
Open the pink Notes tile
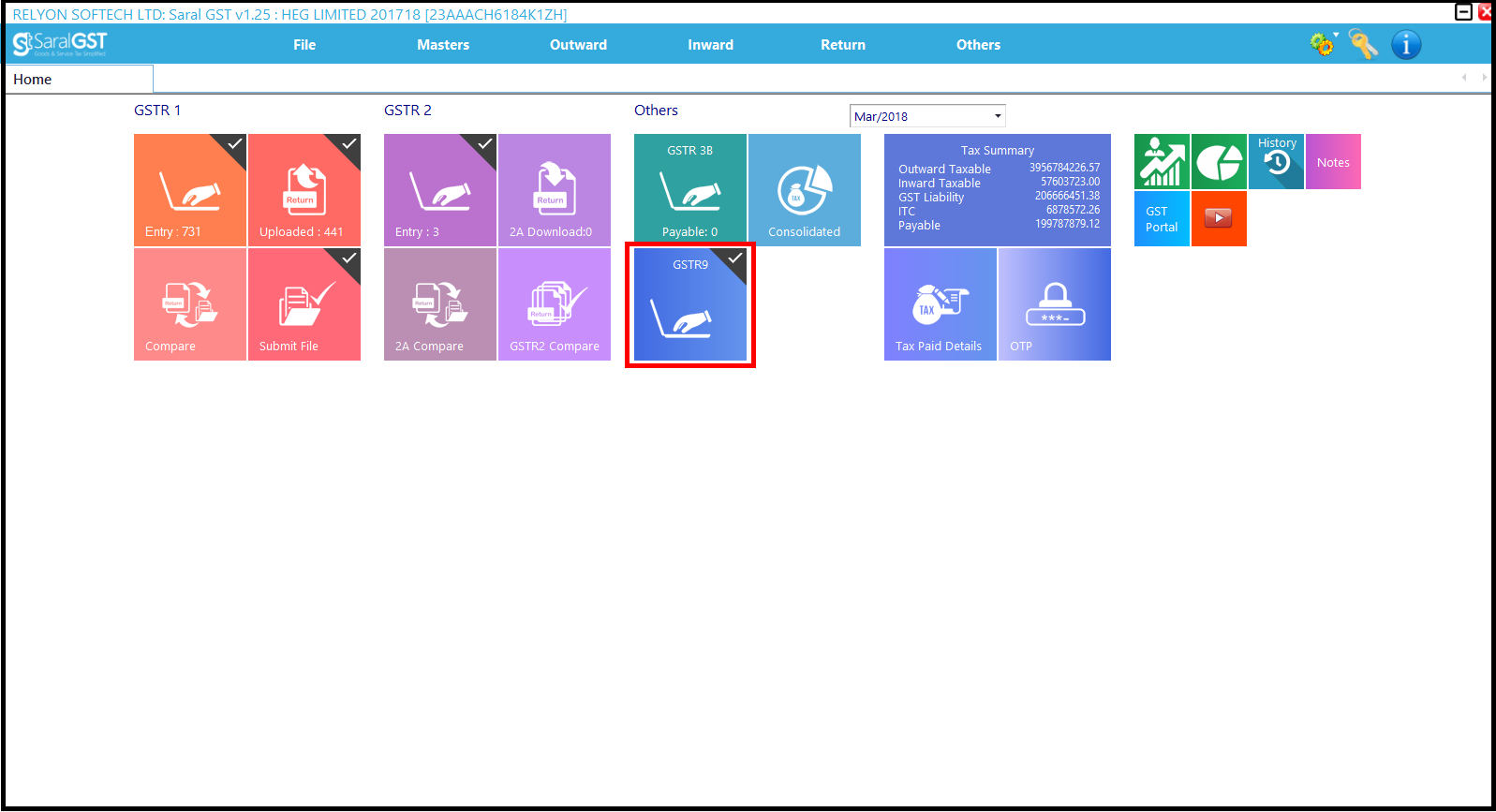(1333, 161)
